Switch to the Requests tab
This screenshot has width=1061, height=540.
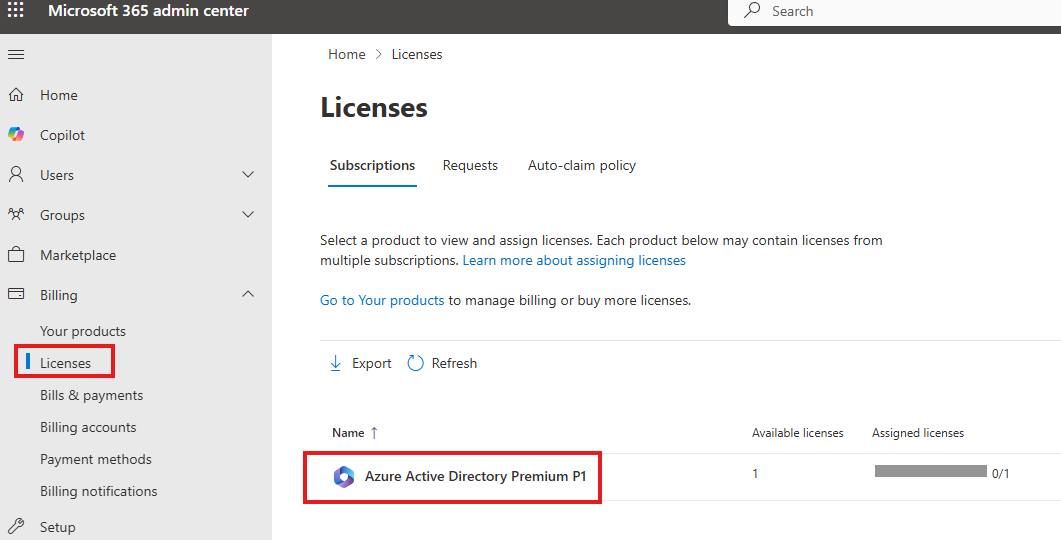click(x=470, y=166)
